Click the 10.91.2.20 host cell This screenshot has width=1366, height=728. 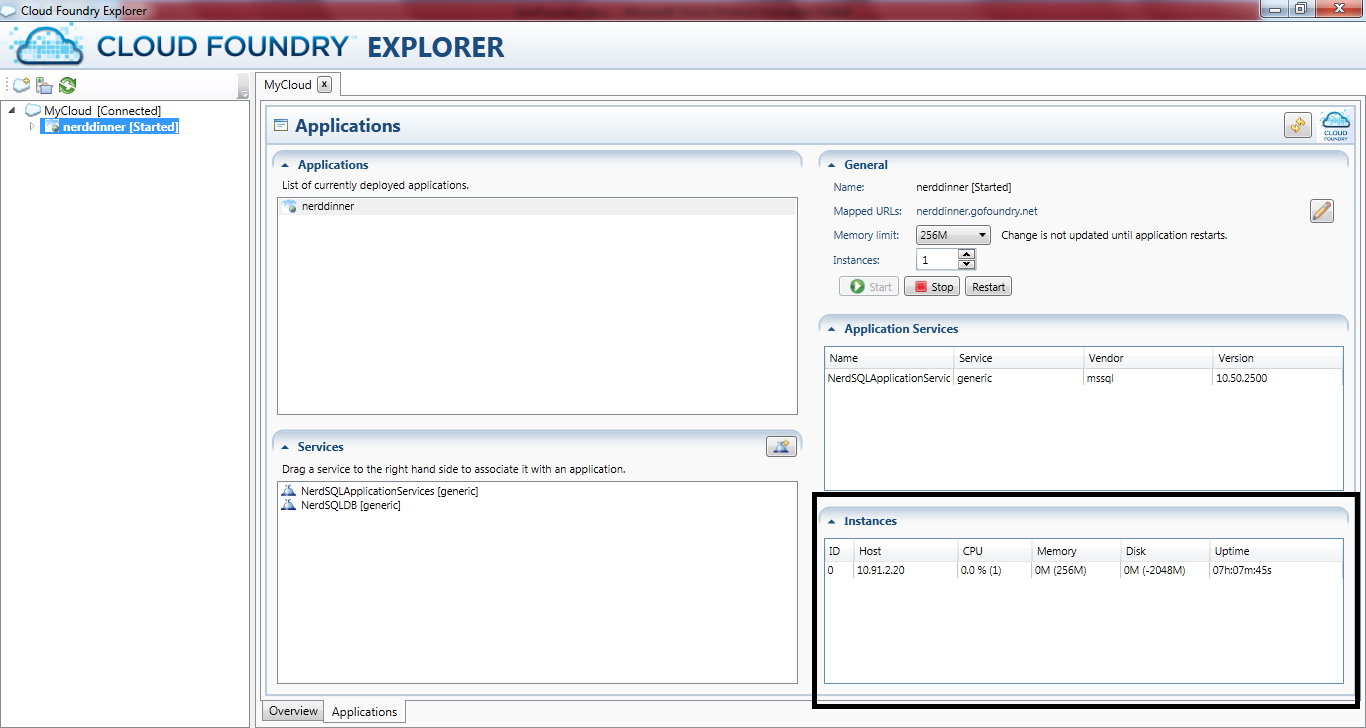tap(881, 571)
